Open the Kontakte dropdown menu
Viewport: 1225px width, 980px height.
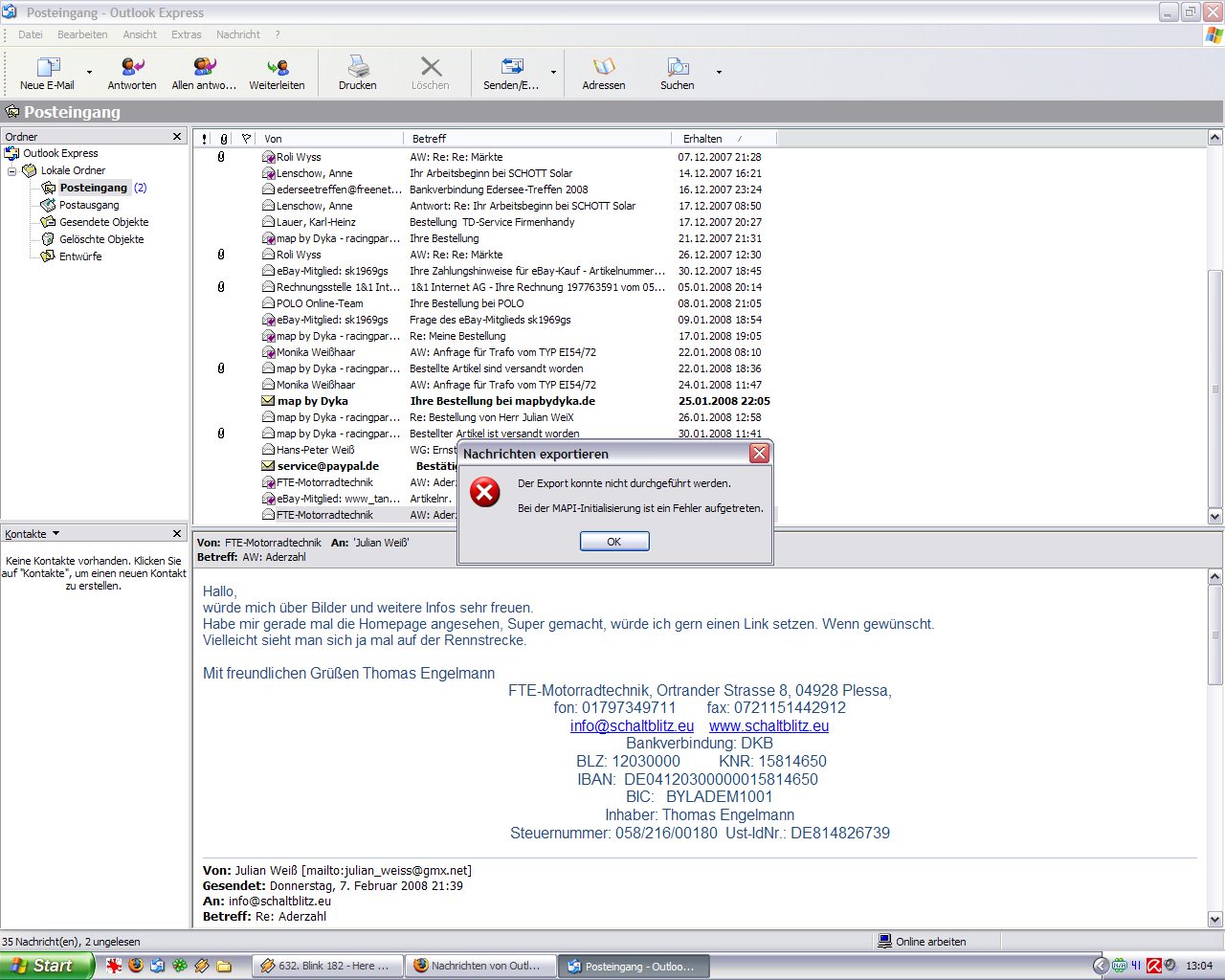coord(56,534)
